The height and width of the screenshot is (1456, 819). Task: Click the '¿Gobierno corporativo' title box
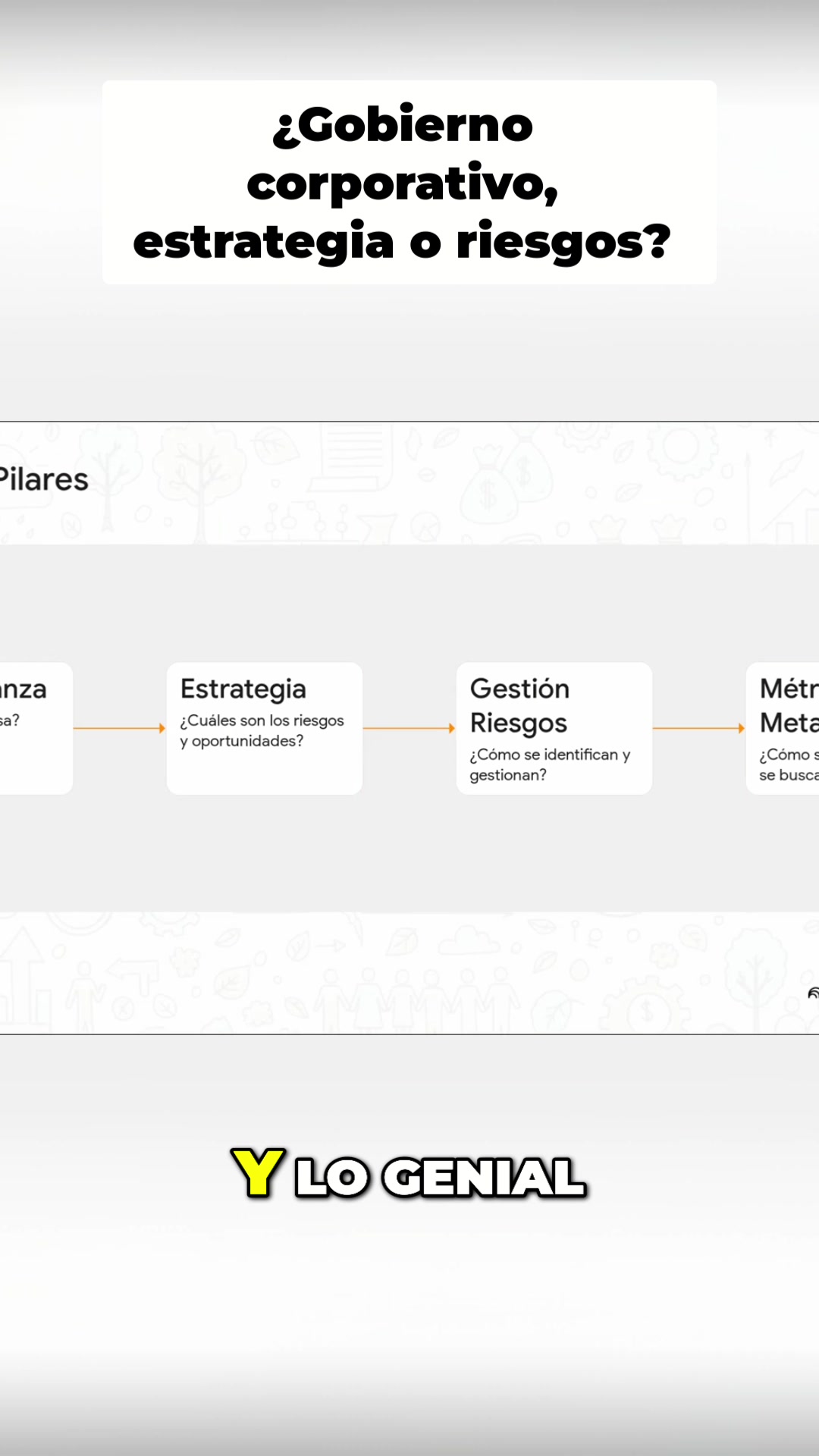[x=409, y=183]
